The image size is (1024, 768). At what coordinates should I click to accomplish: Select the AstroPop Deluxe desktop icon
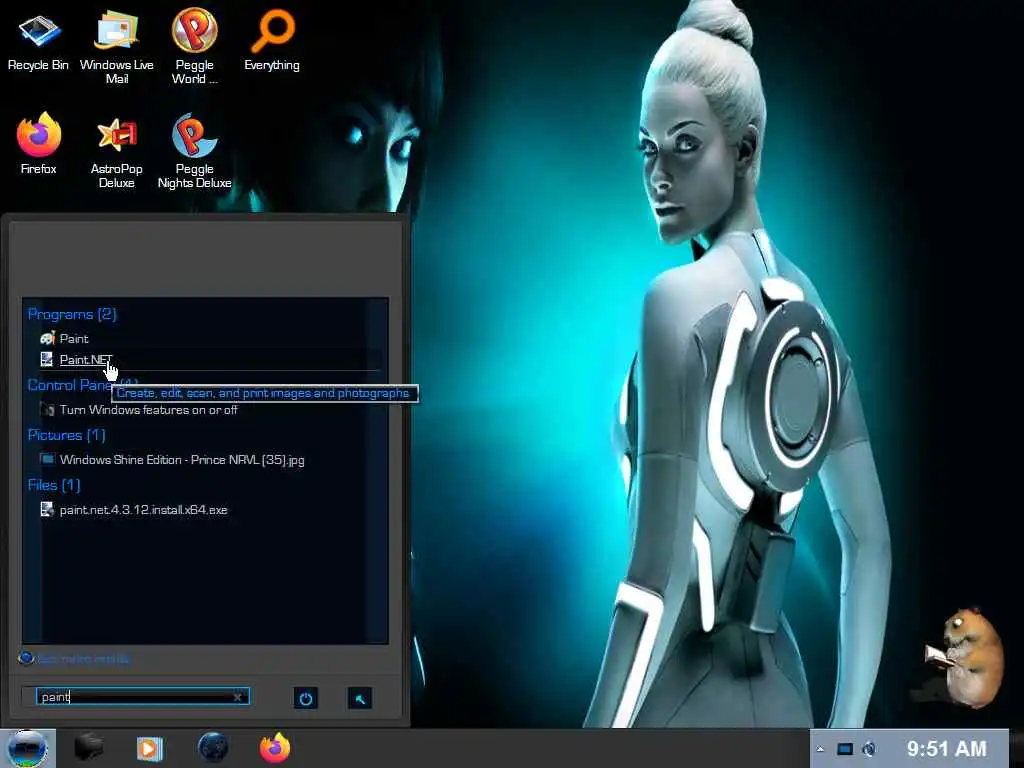pos(116,152)
